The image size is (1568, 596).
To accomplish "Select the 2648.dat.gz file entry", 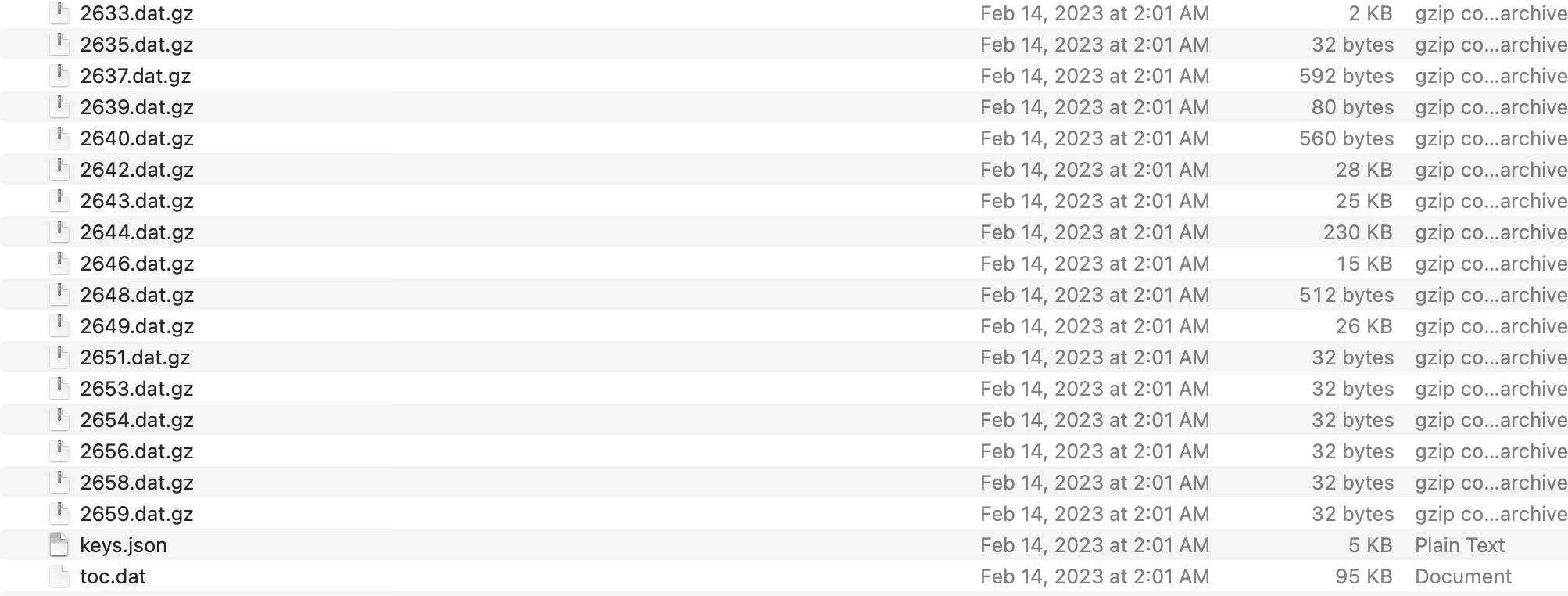I will tap(137, 295).
